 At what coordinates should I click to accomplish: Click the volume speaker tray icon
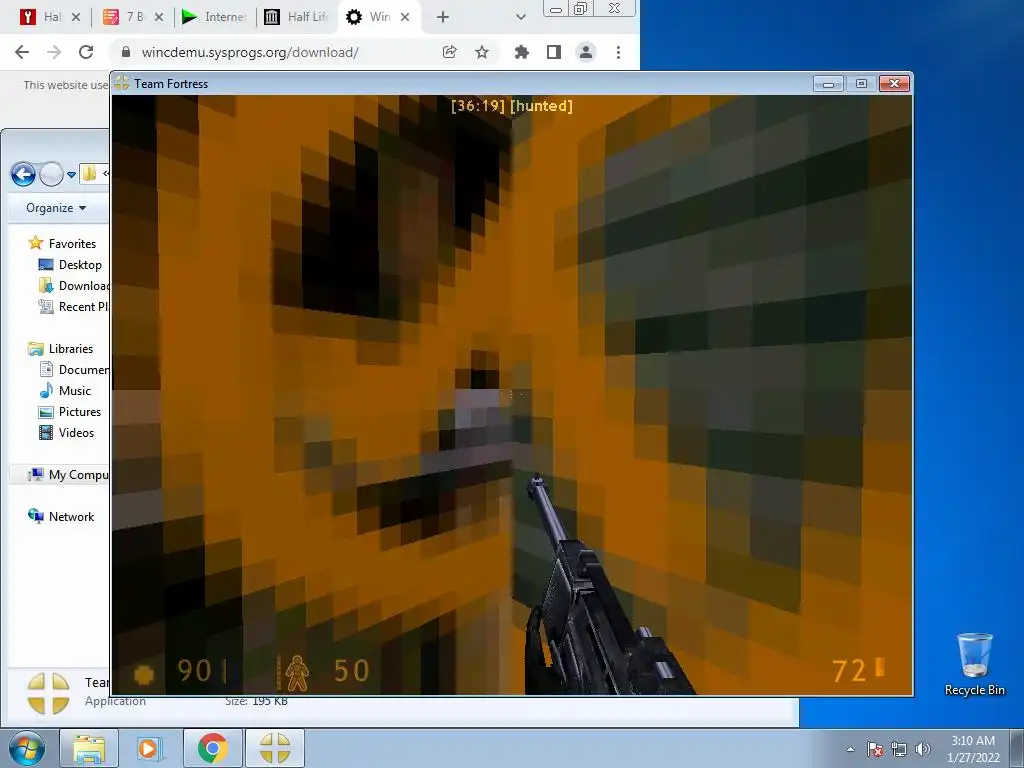(x=922, y=749)
